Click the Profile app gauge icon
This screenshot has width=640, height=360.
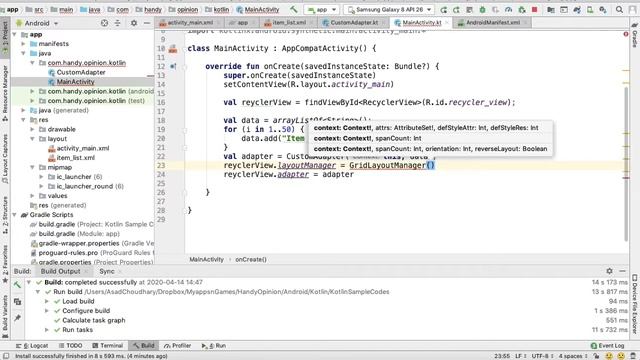pos(509,9)
